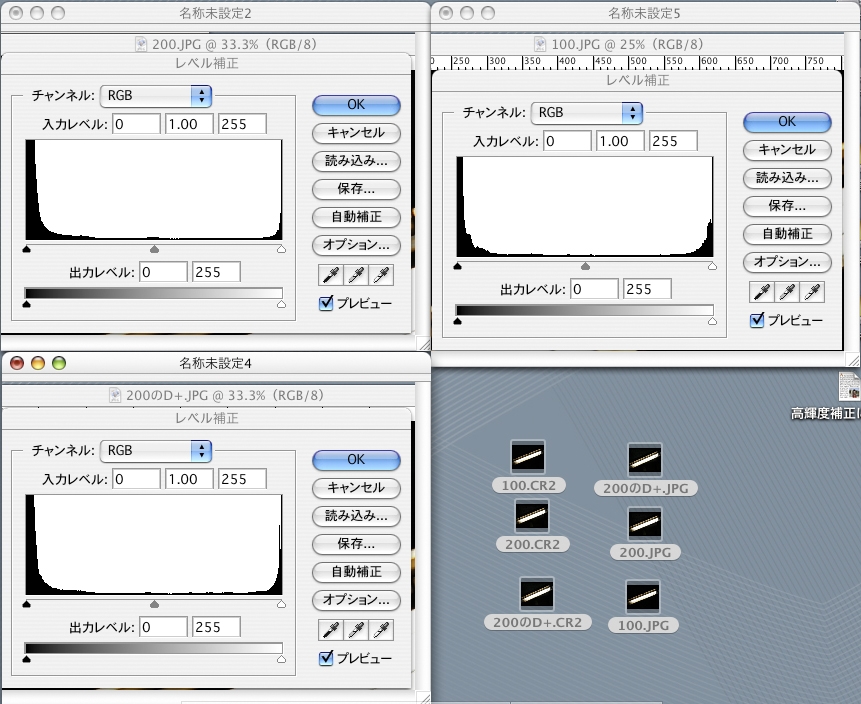Screen dimensions: 861x704
Task: Click input black slider in 200.JPG histogram
Action: (x=26, y=249)
